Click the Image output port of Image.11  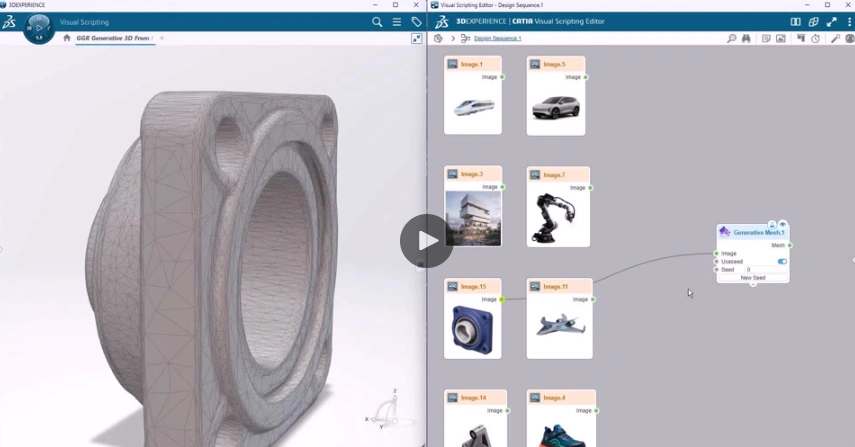coord(593,299)
